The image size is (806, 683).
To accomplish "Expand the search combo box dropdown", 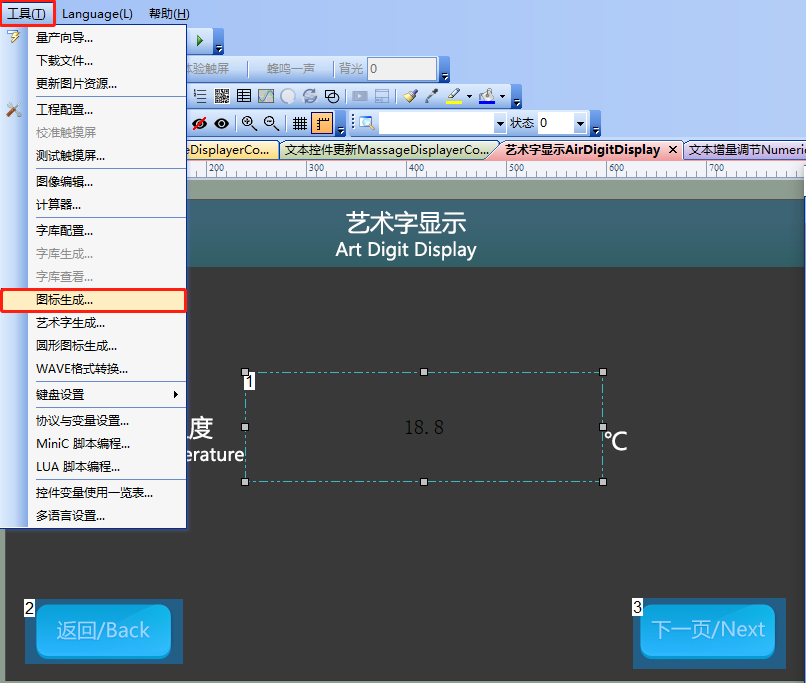I will click(500, 123).
